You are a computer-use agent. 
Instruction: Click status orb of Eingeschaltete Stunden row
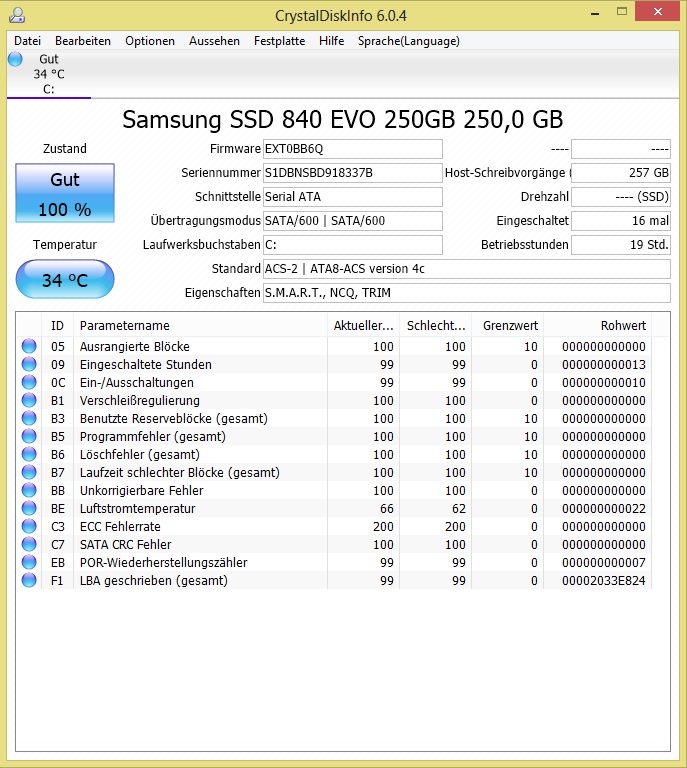point(29,364)
